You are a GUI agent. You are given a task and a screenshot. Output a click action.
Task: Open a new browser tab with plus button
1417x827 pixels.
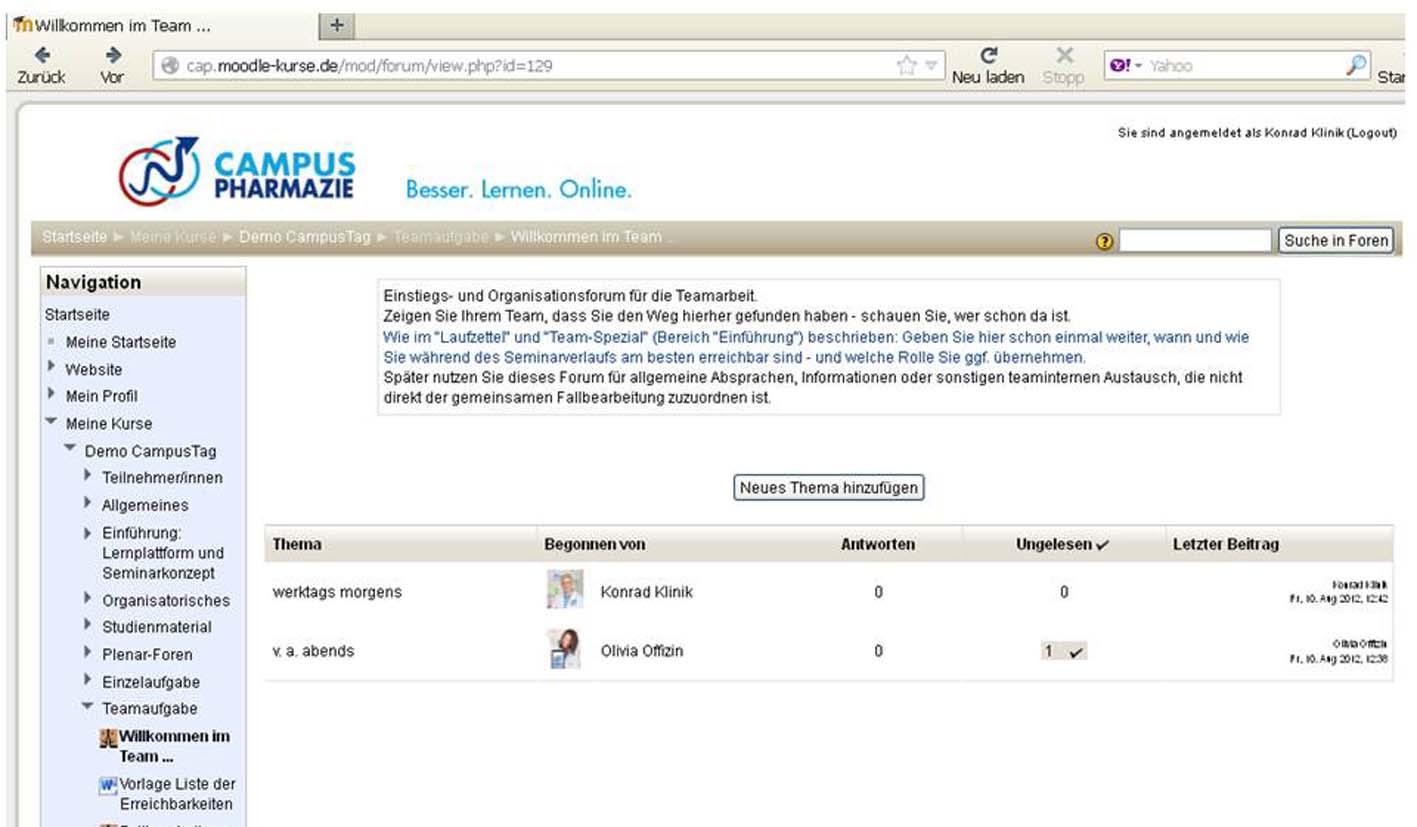point(337,26)
